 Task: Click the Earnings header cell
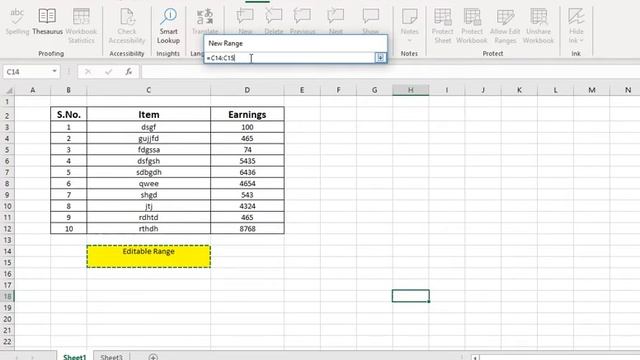click(x=247, y=114)
